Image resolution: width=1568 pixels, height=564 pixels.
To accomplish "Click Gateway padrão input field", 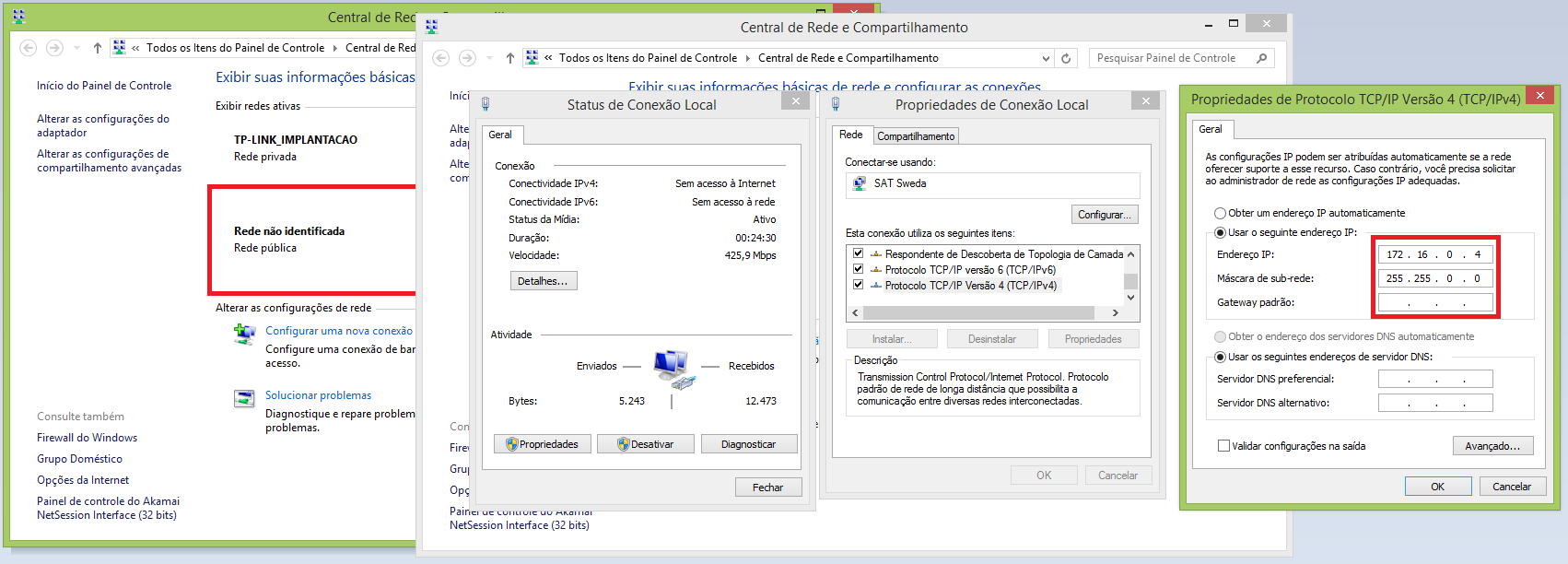I will 1435,302.
